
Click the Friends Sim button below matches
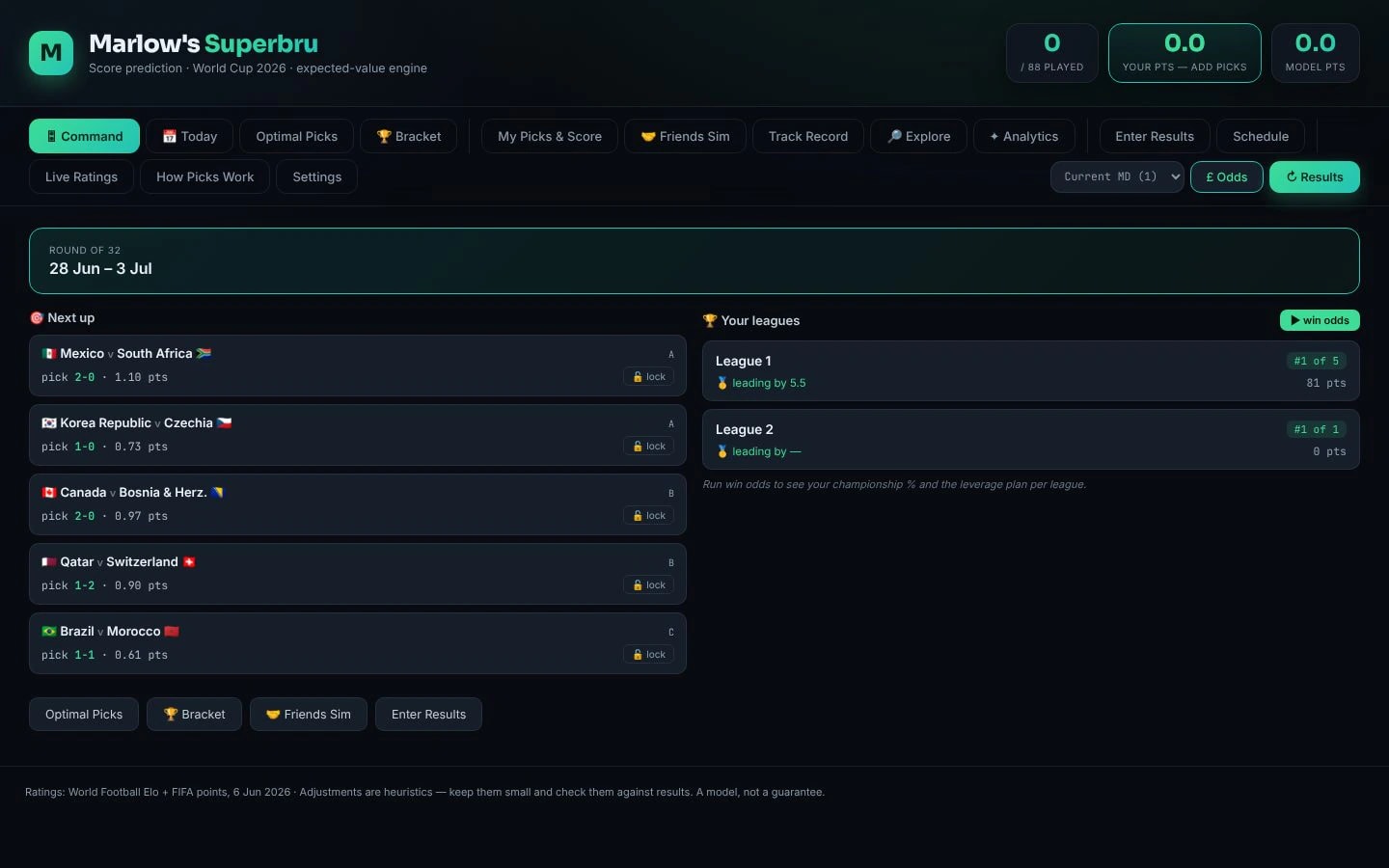pos(309,715)
